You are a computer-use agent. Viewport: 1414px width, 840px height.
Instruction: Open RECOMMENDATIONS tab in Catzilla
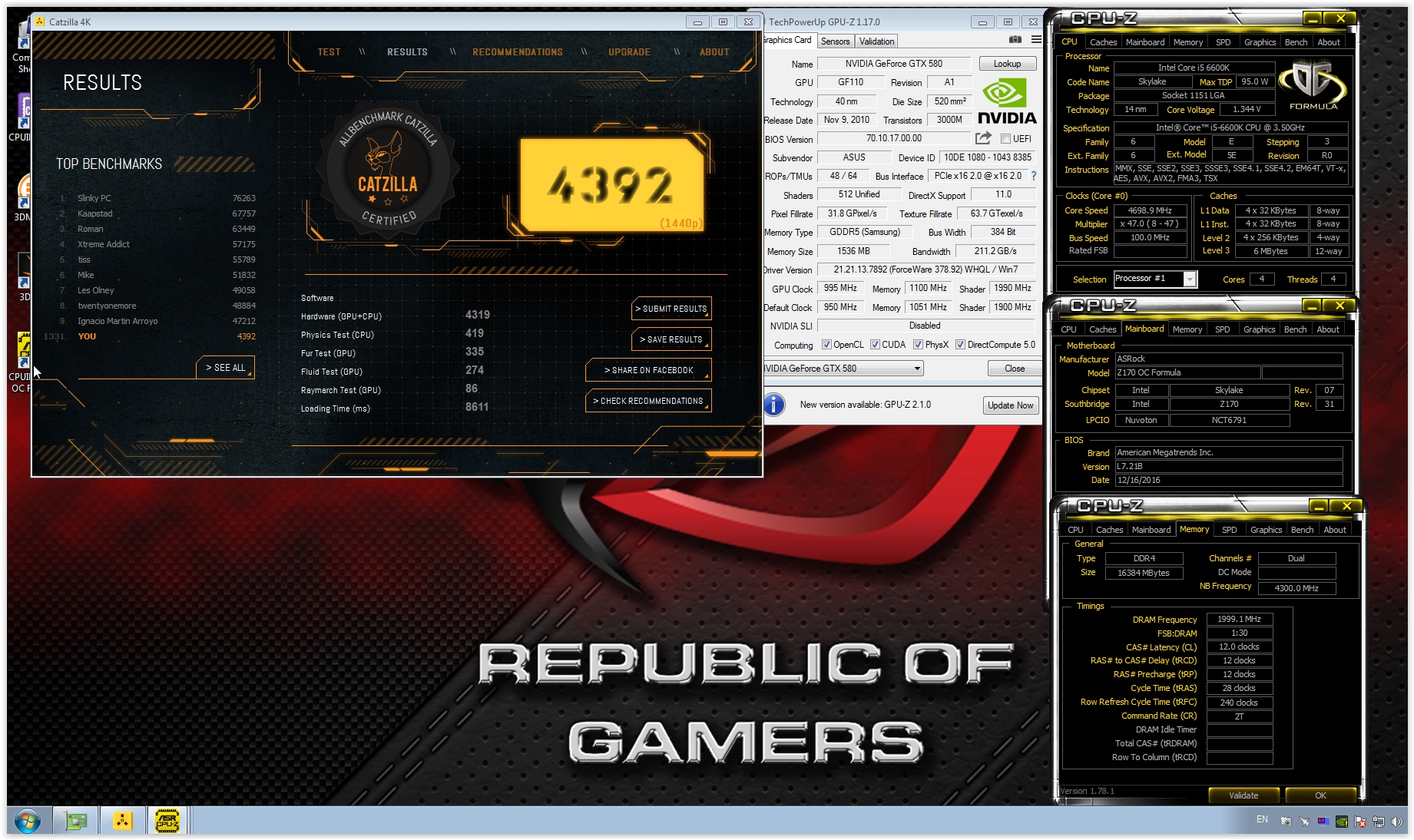pos(518,52)
